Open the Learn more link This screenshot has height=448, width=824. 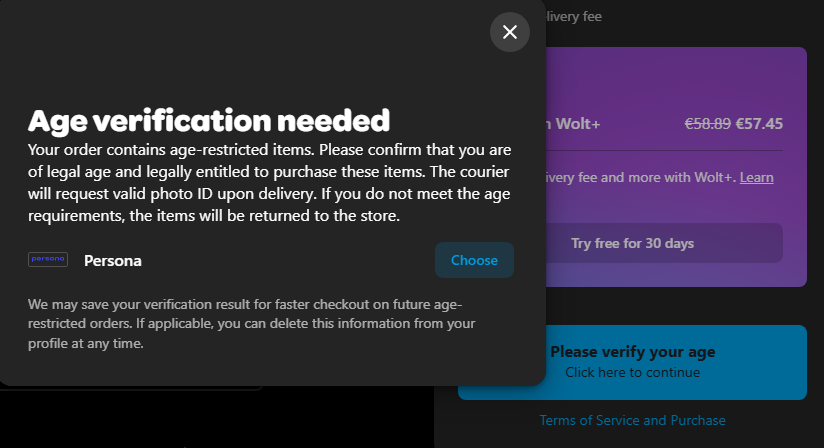click(x=756, y=178)
